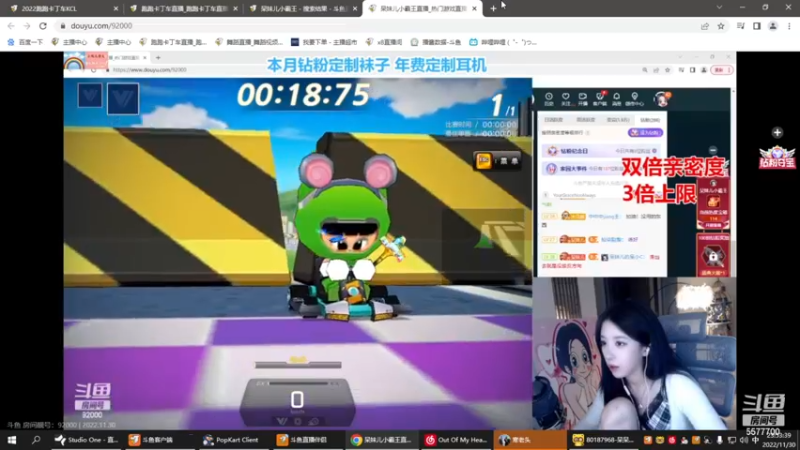
Task: Open Chrome side panel icon
Action: [757, 26]
